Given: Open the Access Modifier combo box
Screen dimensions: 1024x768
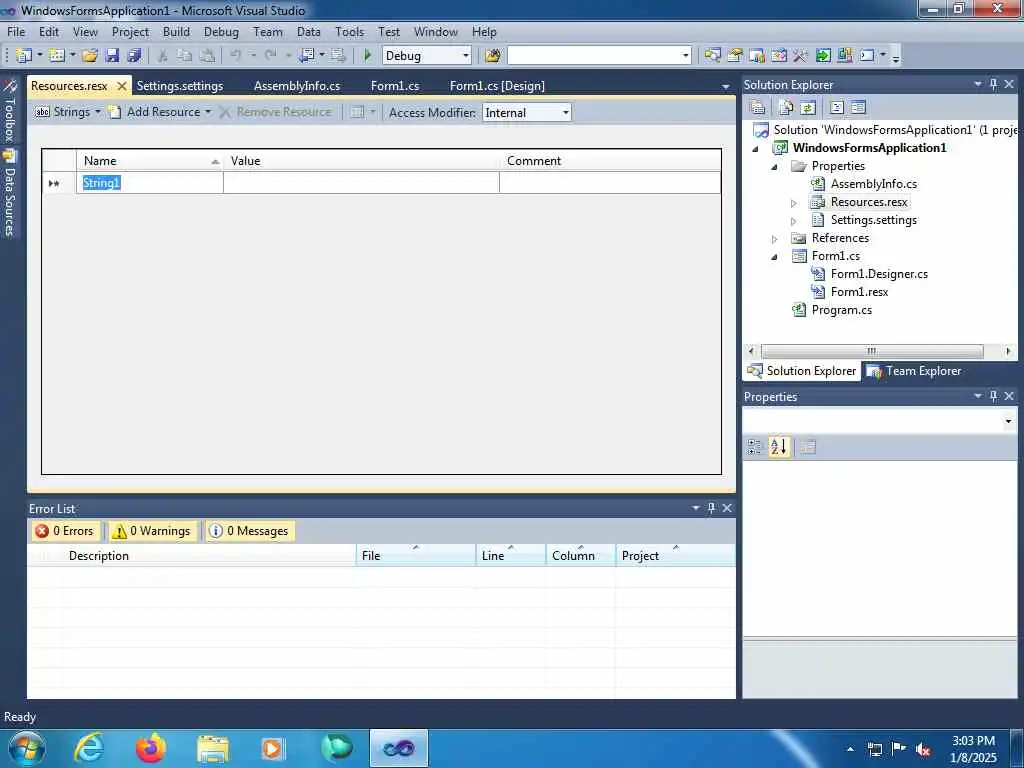Looking at the screenshot, I should pos(526,112).
